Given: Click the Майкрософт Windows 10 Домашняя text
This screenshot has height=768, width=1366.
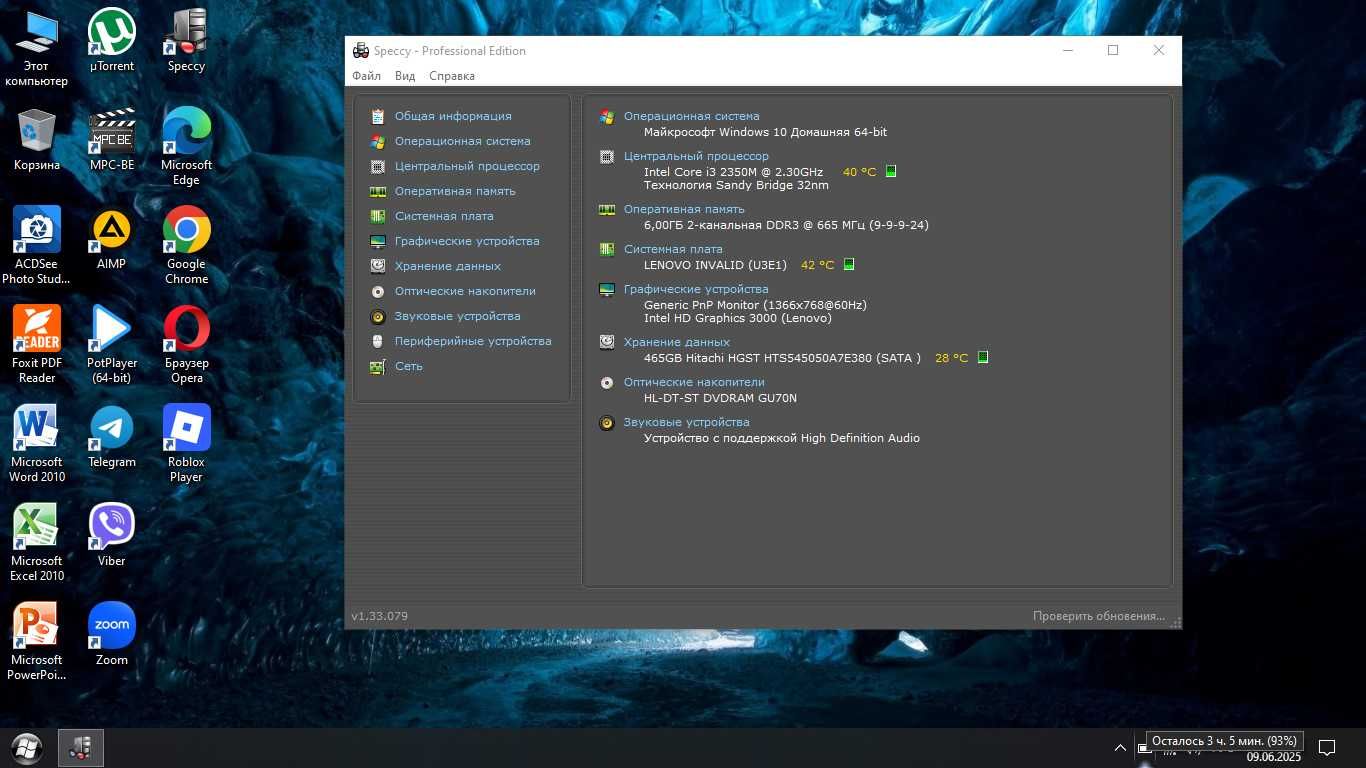Looking at the screenshot, I should point(765,132).
